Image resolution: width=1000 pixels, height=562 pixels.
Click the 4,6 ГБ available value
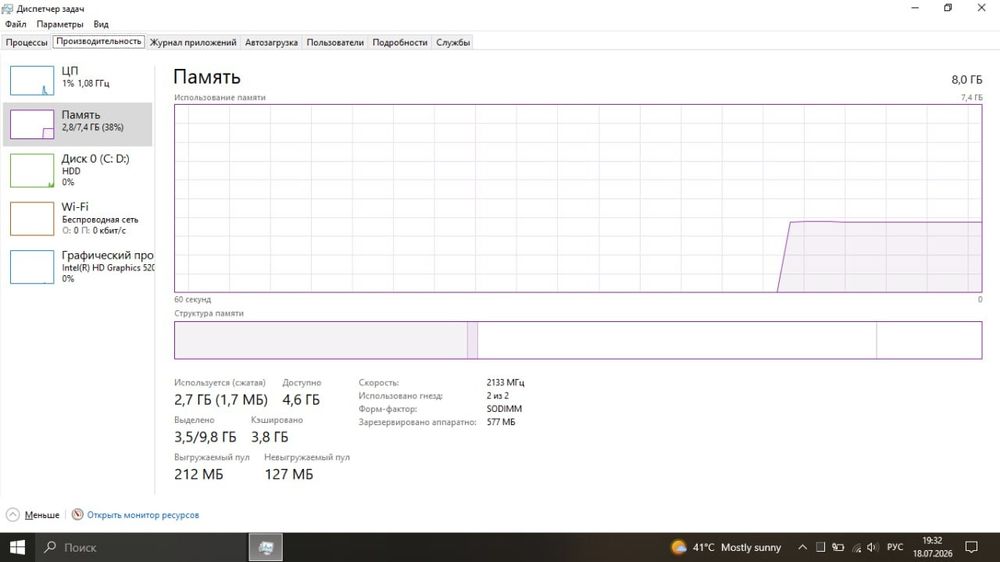(301, 400)
